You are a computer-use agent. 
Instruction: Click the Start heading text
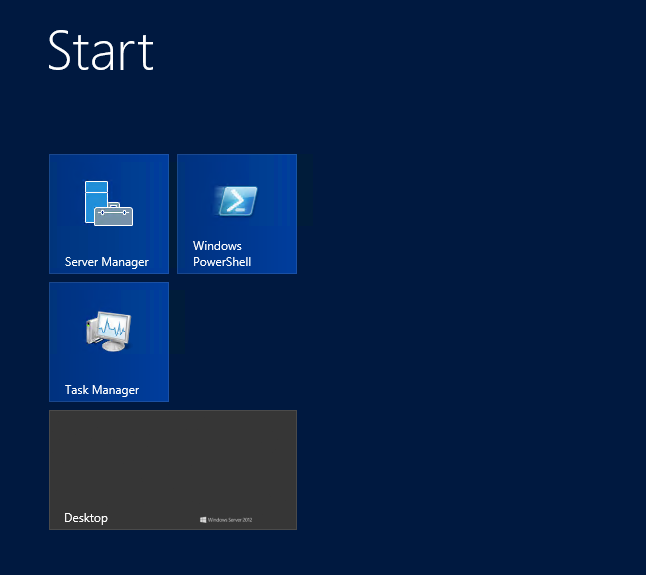[101, 51]
